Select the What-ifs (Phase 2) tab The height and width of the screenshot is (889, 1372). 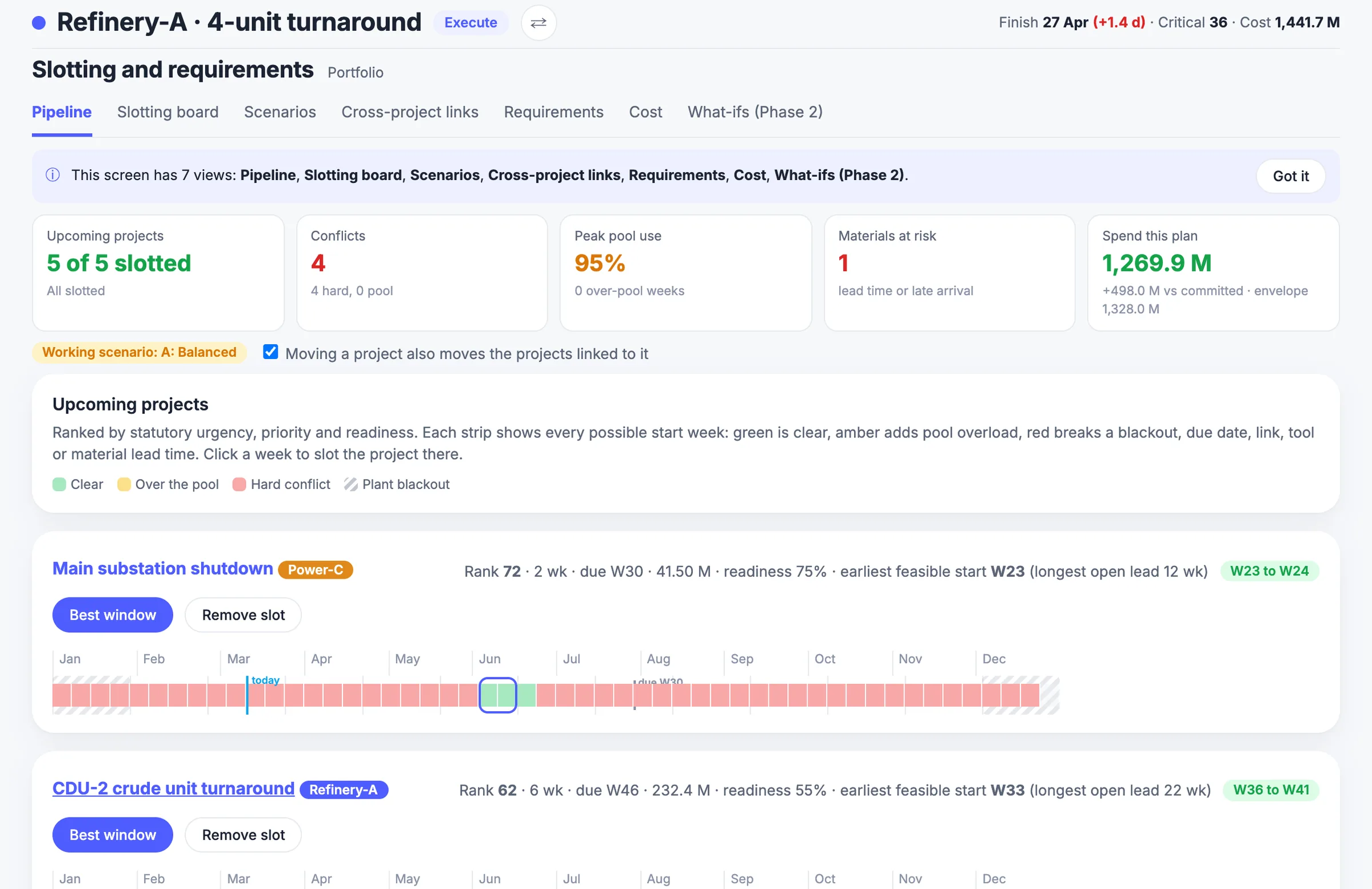coord(755,112)
